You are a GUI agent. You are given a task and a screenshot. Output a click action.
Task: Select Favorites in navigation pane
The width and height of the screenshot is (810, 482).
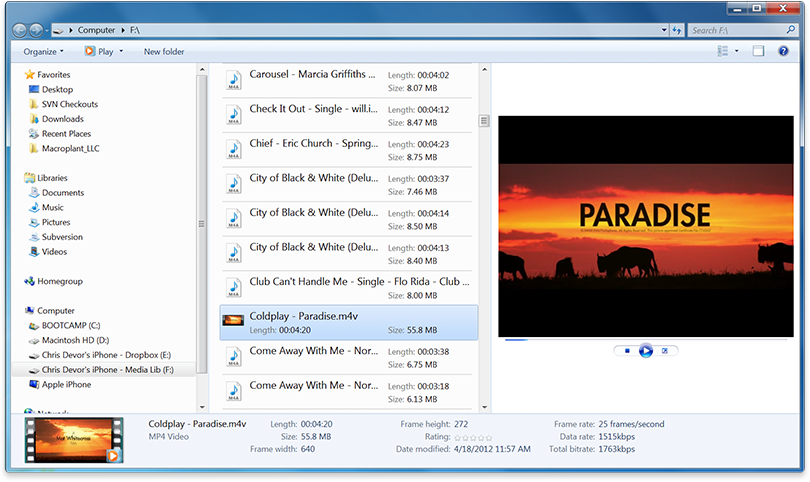point(48,75)
